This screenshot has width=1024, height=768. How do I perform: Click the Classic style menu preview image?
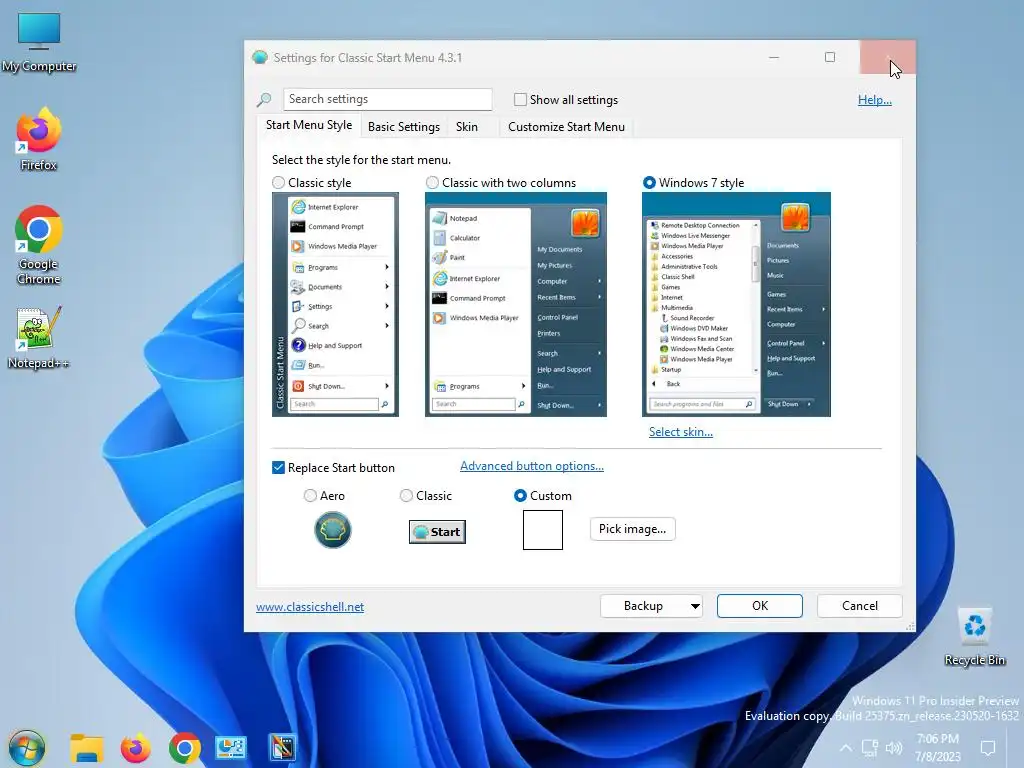point(335,304)
